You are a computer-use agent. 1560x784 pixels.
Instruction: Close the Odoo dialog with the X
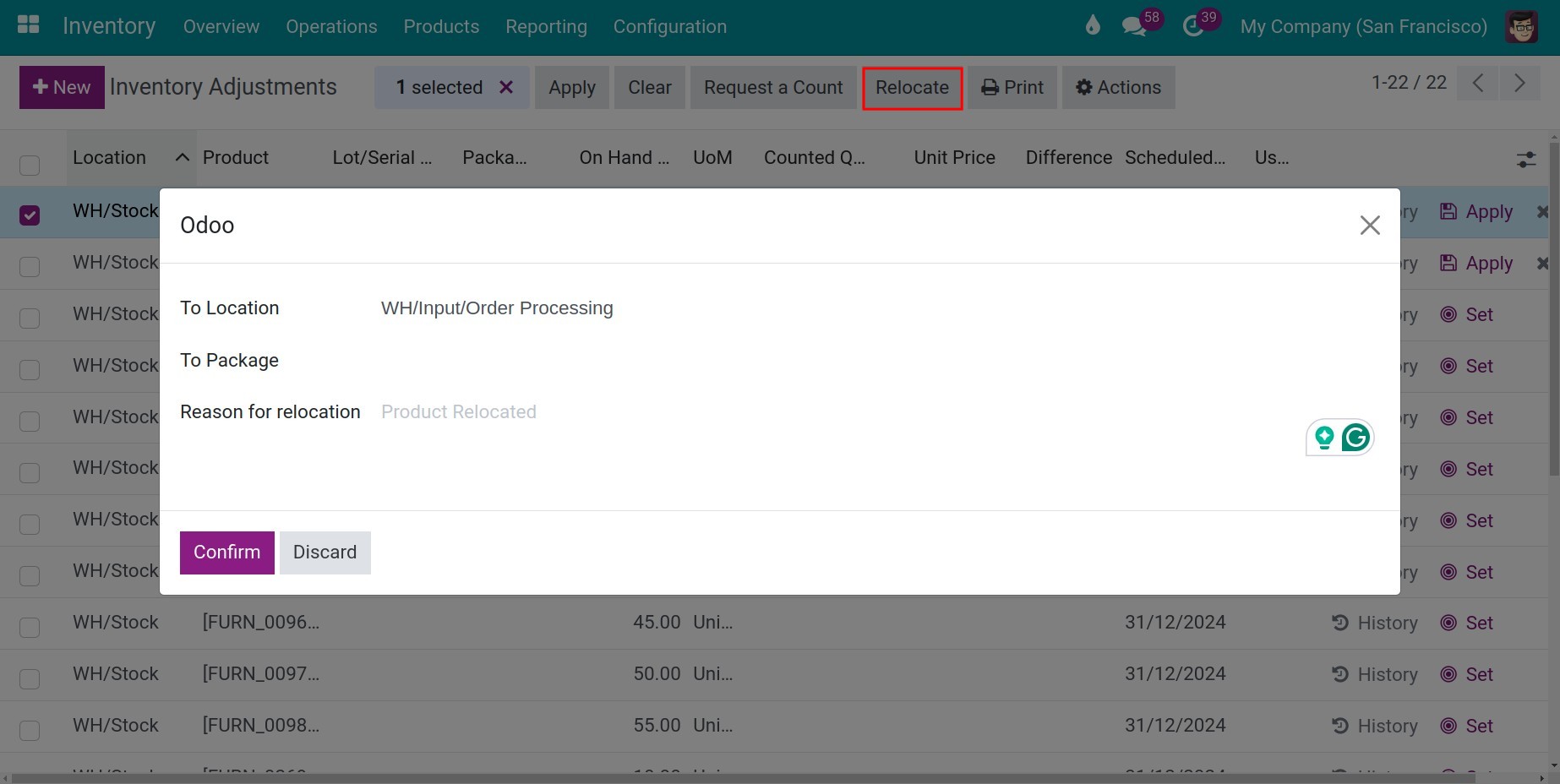click(1370, 225)
